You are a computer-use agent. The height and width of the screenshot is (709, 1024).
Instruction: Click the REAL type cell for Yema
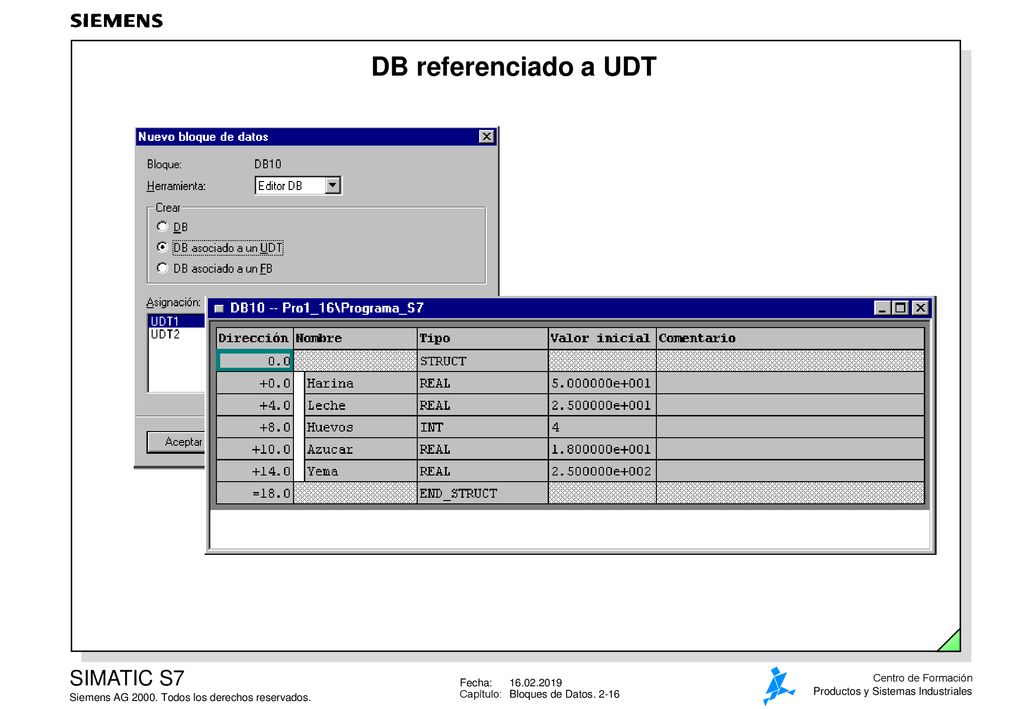click(483, 471)
